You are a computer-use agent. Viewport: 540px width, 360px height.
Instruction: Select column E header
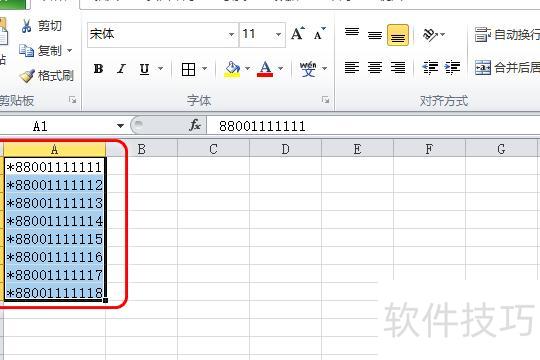tap(357, 150)
